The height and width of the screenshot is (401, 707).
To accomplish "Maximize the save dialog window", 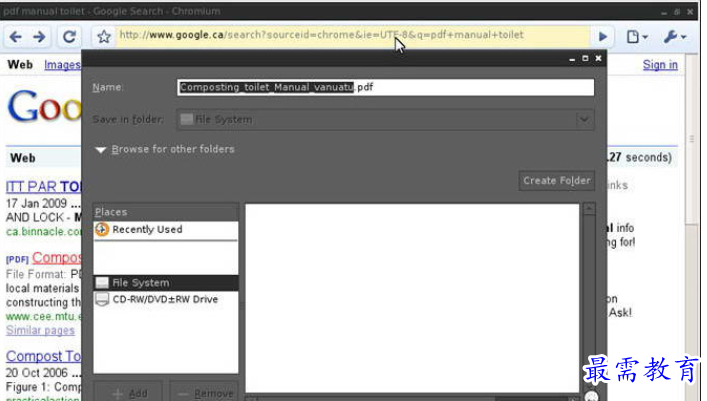I will (x=585, y=58).
